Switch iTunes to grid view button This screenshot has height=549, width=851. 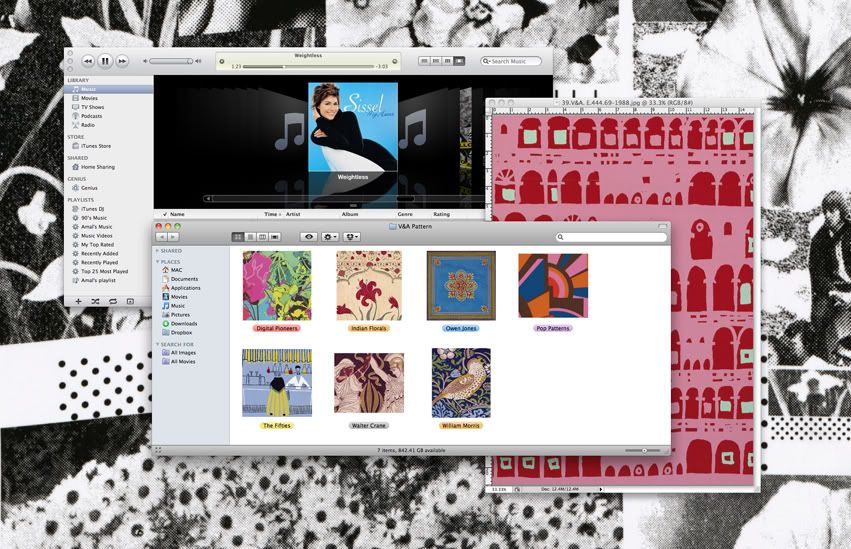point(448,61)
